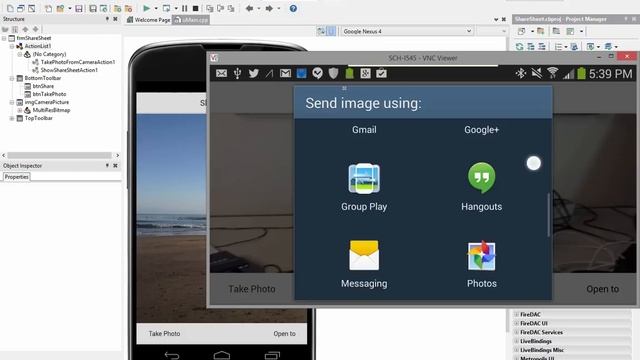The height and width of the screenshot is (360, 640).
Task: Go forward with the right arrow toolbar icon
Action: pos(269,8)
